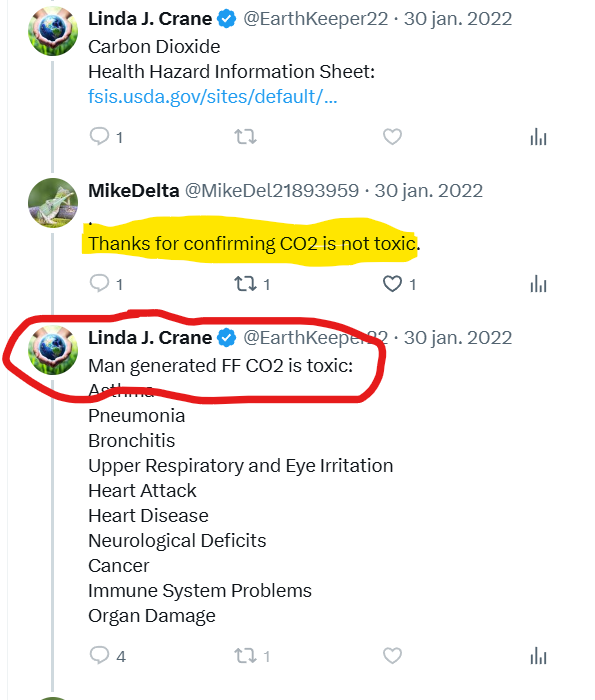595x700 pixels.
Task: Like the Carbon Dioxide Health Hazard tweet
Action: pos(392,136)
